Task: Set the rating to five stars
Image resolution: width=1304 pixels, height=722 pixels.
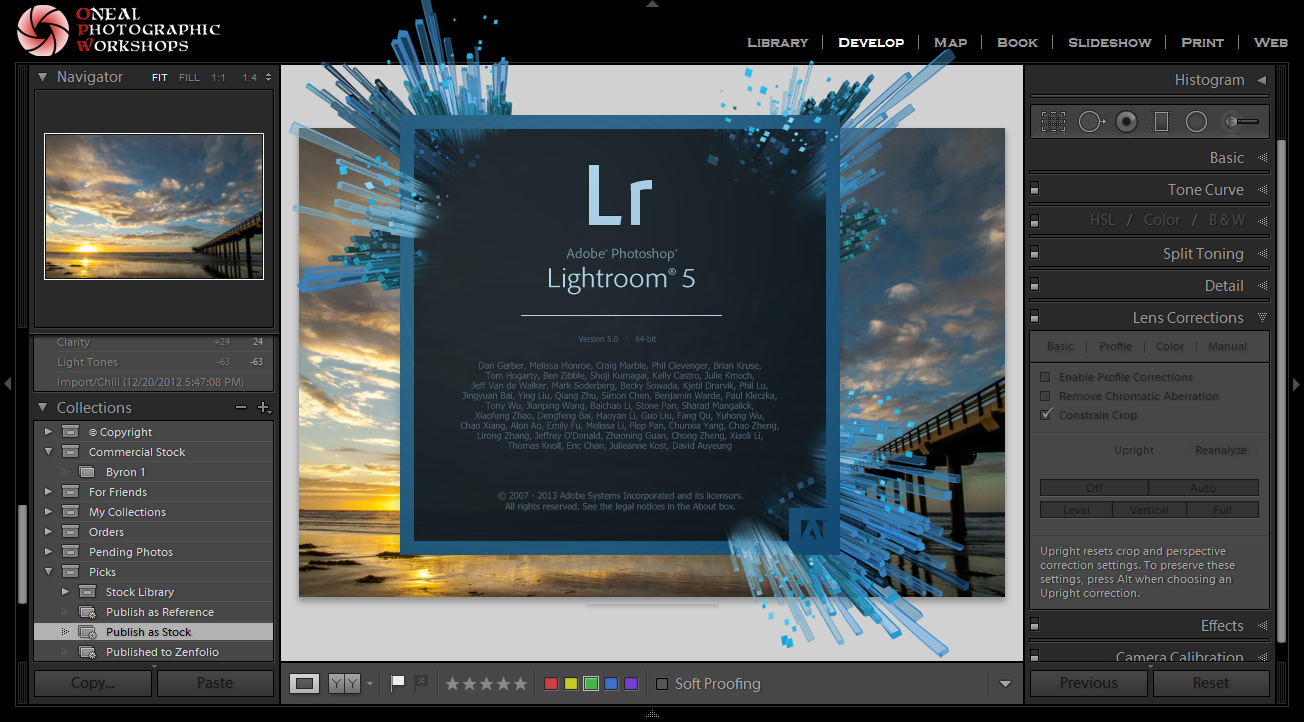Action: (x=520, y=684)
